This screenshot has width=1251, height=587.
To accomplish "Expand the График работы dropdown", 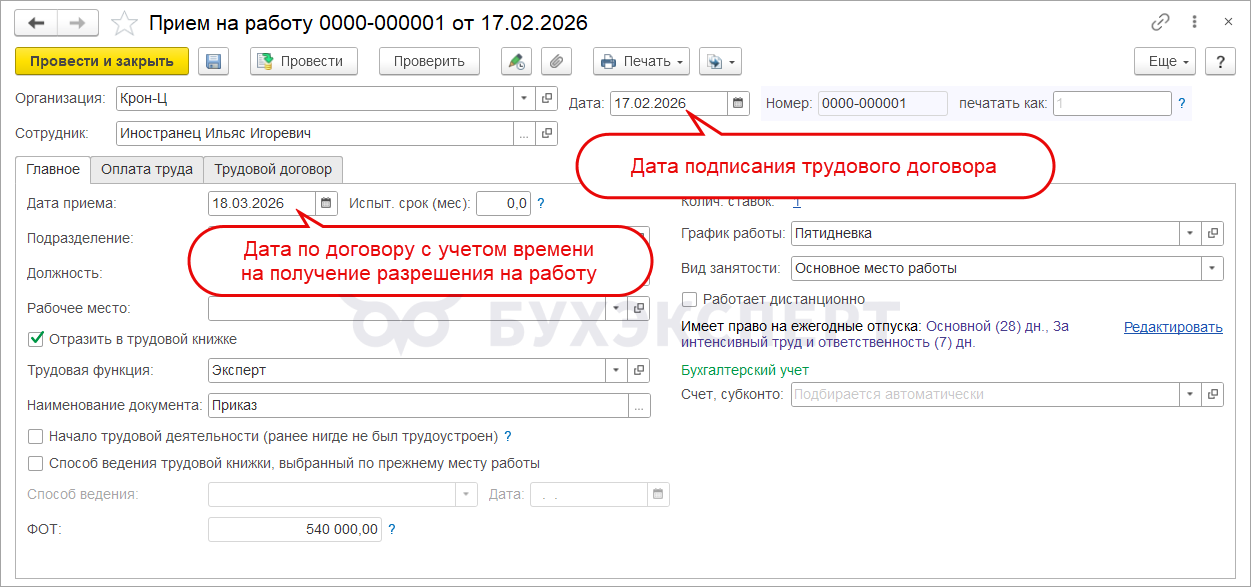I will [x=1191, y=233].
